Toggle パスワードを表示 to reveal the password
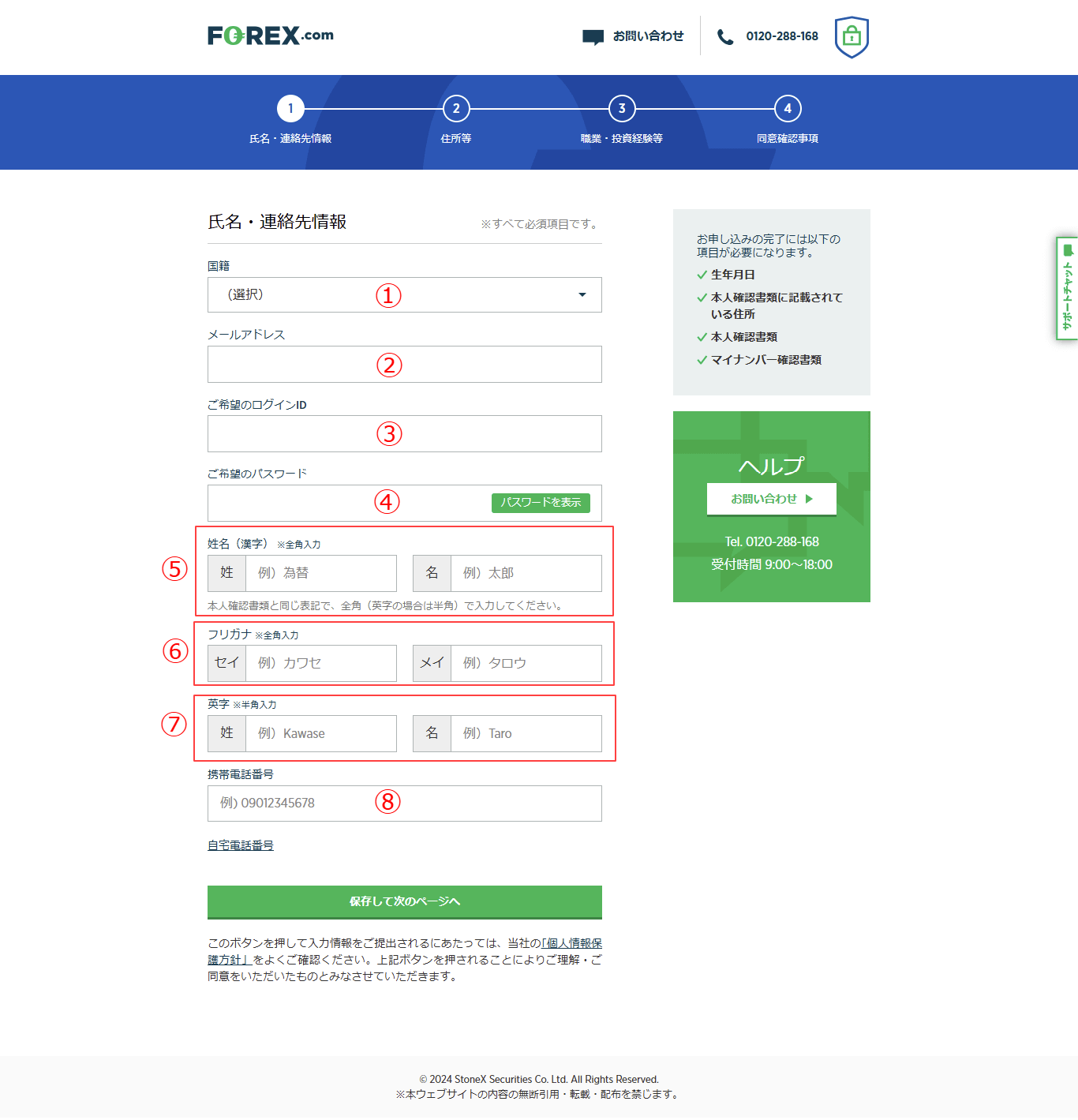The width and height of the screenshot is (1078, 1120). click(x=541, y=503)
